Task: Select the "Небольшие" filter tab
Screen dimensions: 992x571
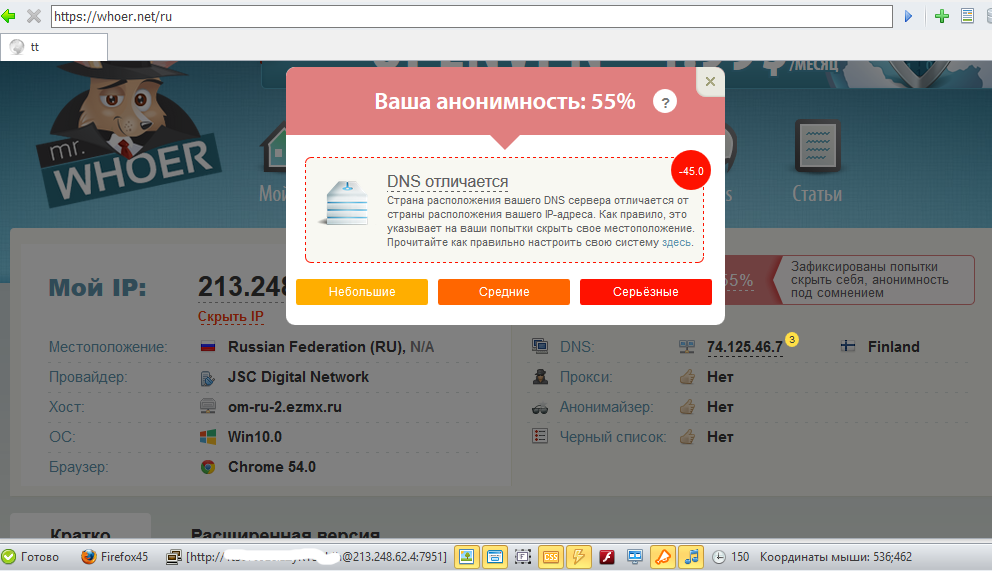Action: coord(362,292)
